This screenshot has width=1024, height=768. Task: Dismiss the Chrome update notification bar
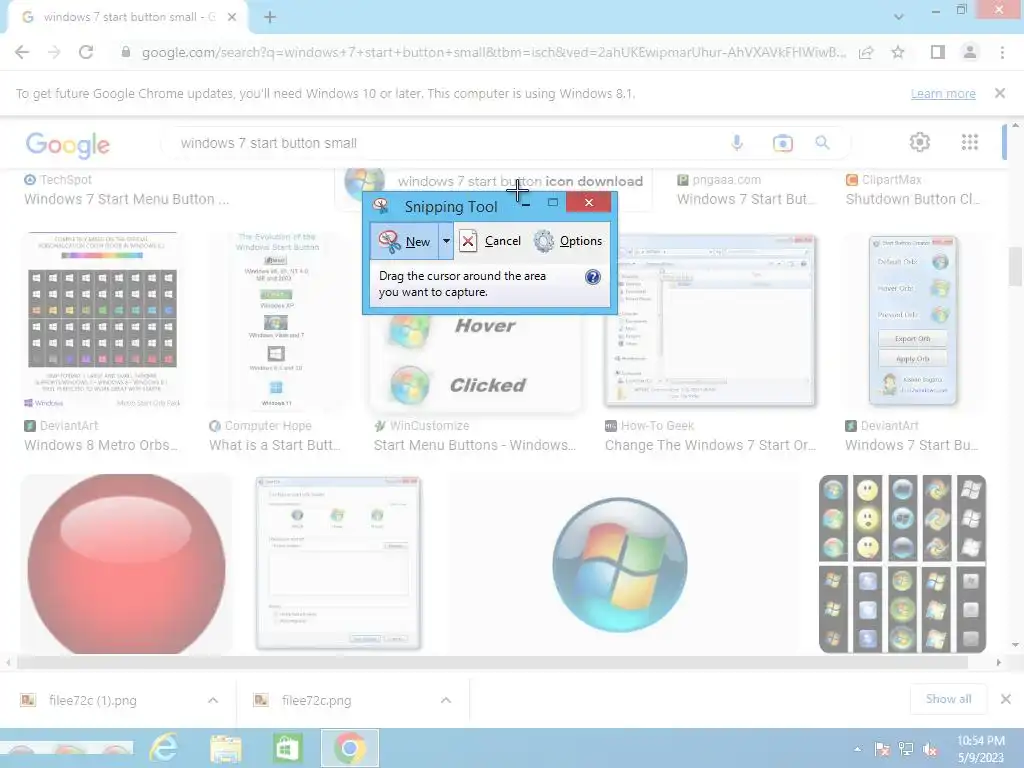1000,93
